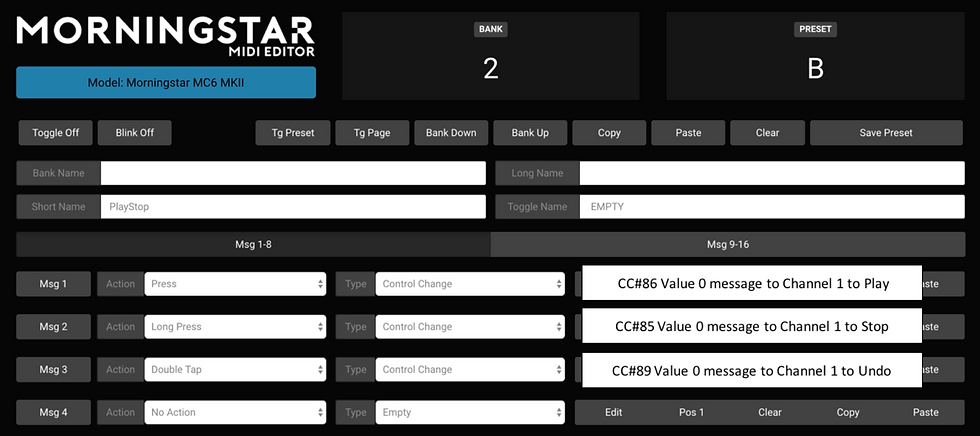
Task: Click the Msg 2 label button
Action: click(53, 327)
